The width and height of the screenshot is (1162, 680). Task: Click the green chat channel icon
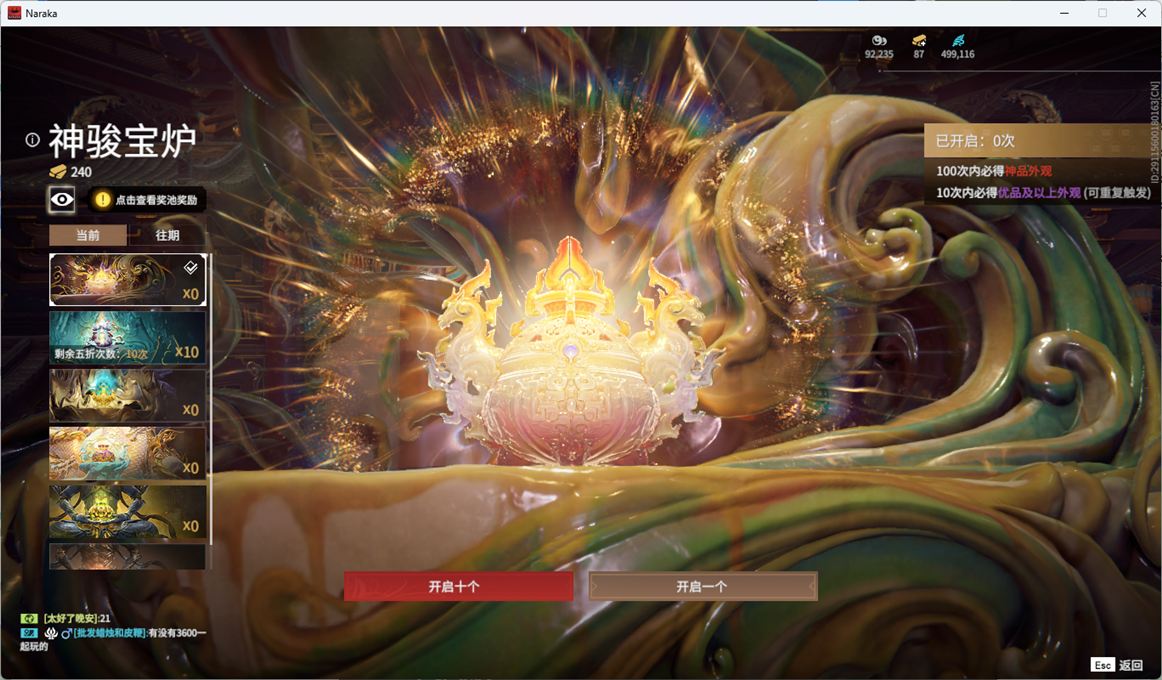[29, 618]
